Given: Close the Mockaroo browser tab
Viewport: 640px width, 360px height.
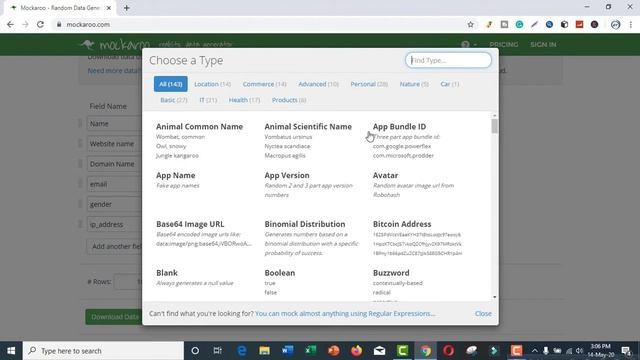Looking at the screenshot, I should [109, 8].
